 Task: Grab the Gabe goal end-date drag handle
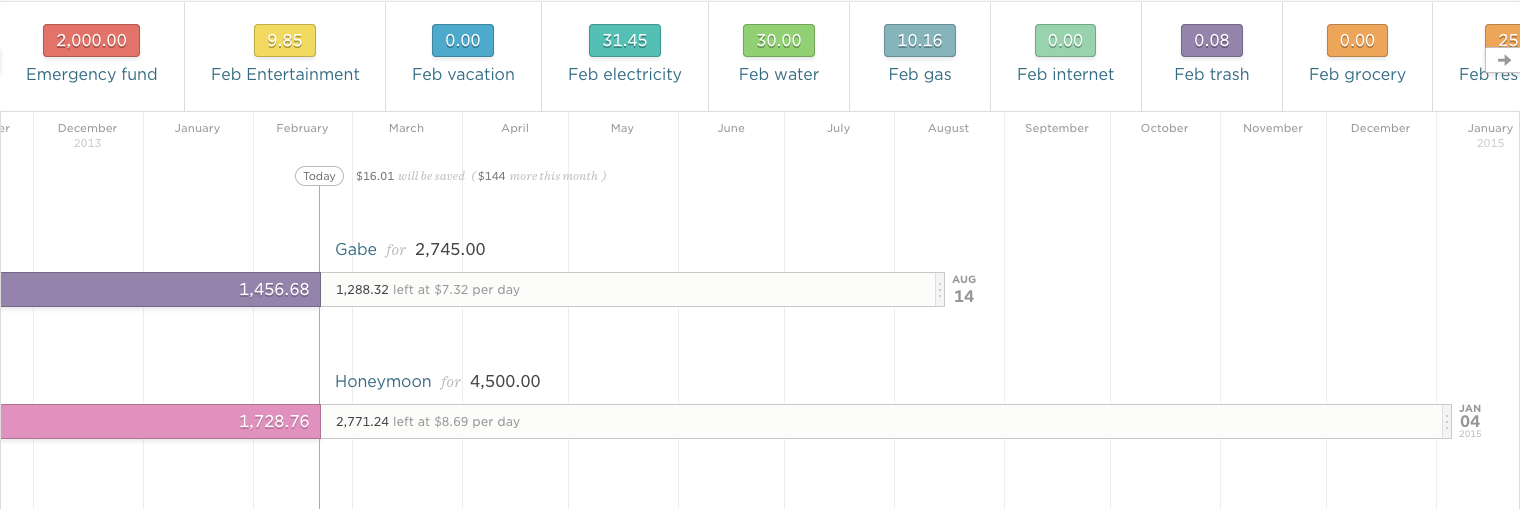pyautogui.click(x=939, y=290)
